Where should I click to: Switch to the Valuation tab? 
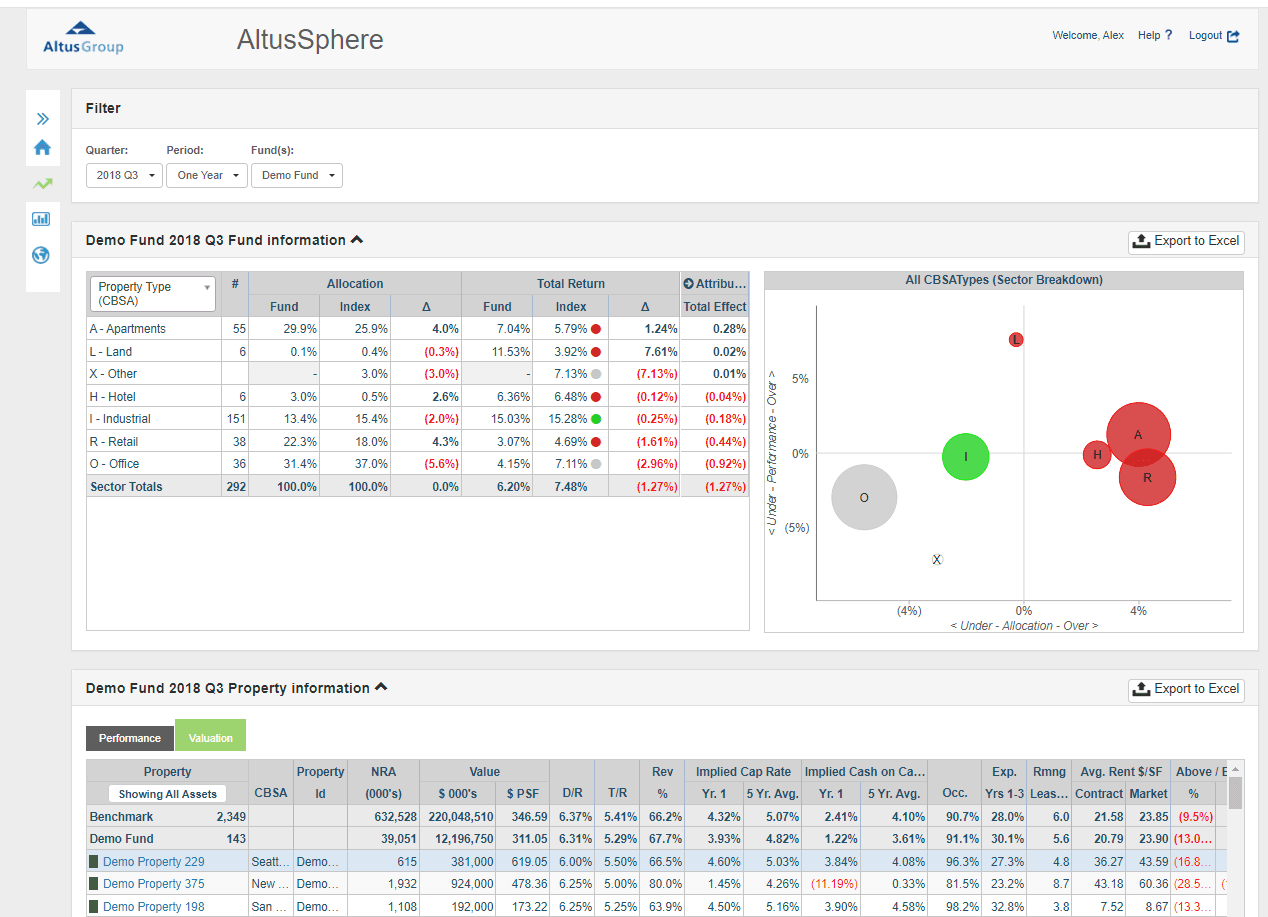point(210,738)
